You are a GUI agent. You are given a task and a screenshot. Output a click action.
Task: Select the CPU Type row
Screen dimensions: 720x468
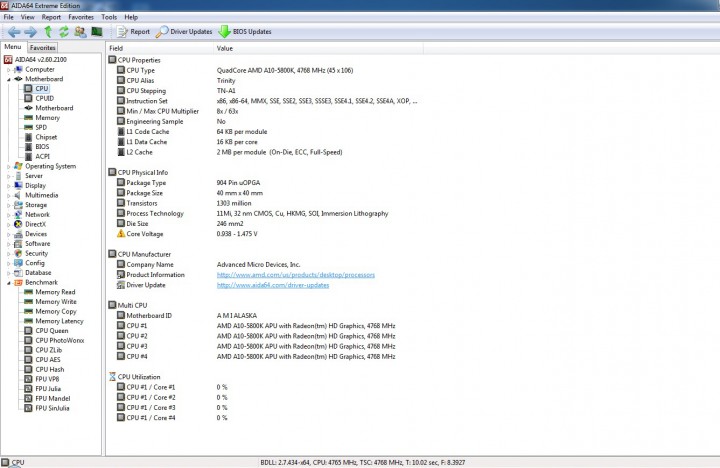pos(266,70)
